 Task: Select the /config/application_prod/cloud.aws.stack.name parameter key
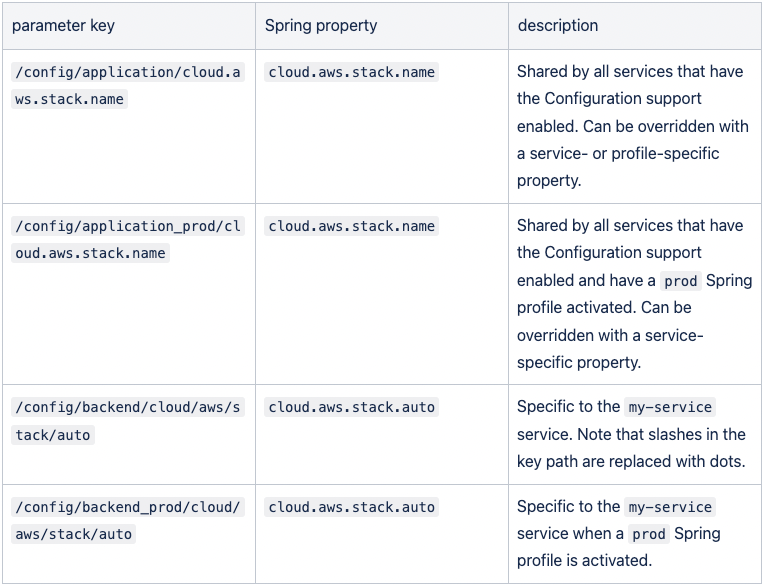[x=127, y=239]
